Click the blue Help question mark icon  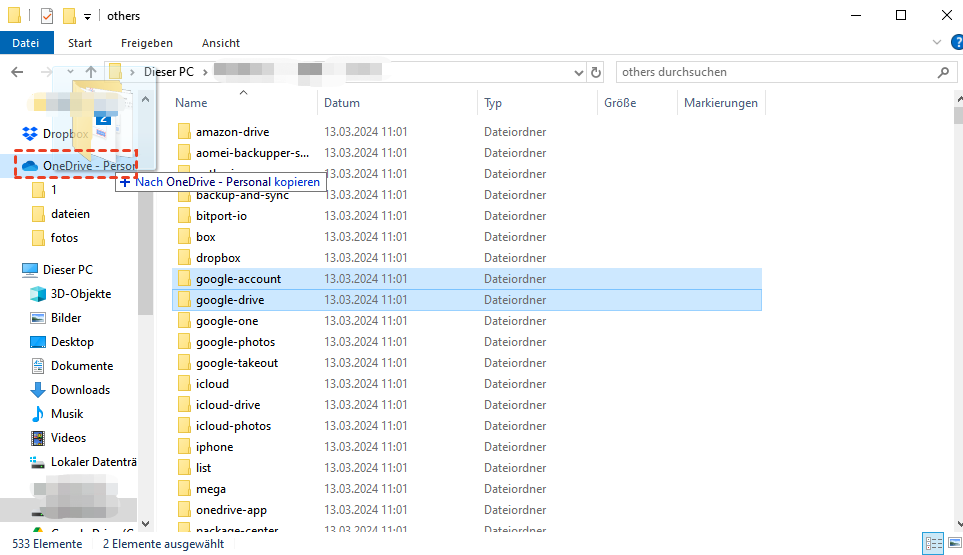coord(955,43)
